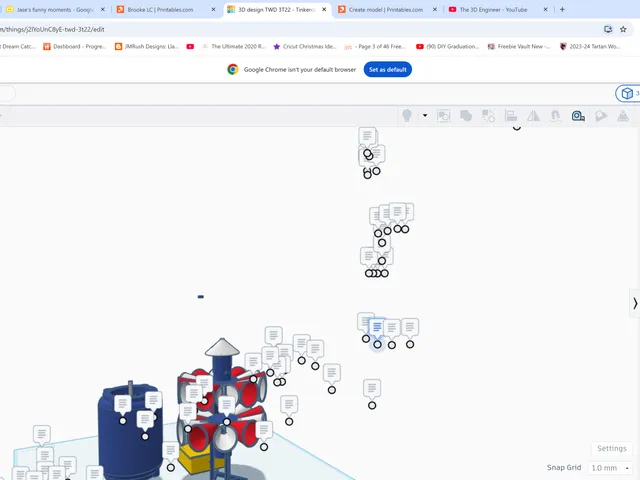
Task: Click the Show all lightbulb icon
Action: pos(407,116)
